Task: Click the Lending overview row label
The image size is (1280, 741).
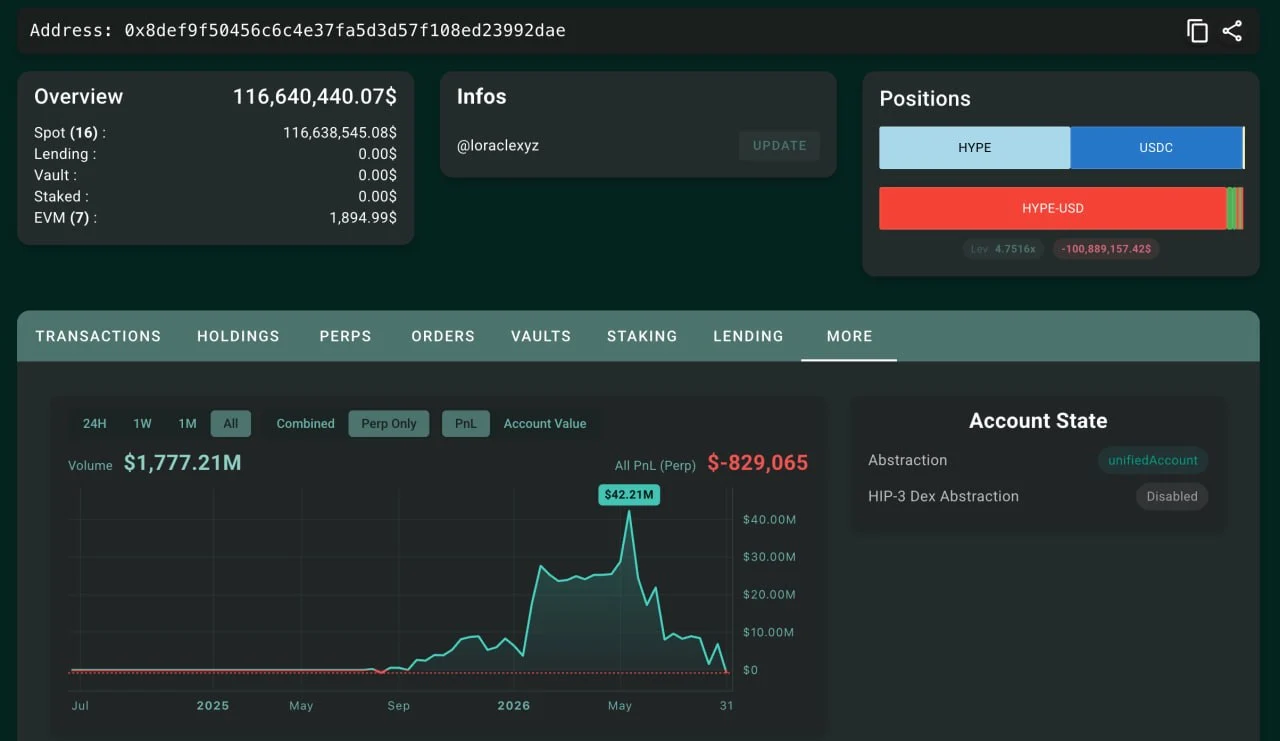Action: coord(65,154)
